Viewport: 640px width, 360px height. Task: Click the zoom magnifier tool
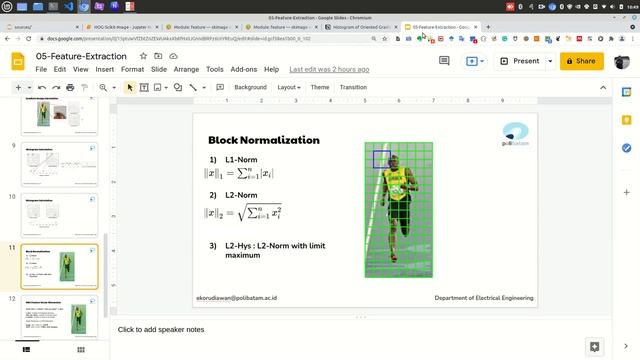click(x=103, y=87)
